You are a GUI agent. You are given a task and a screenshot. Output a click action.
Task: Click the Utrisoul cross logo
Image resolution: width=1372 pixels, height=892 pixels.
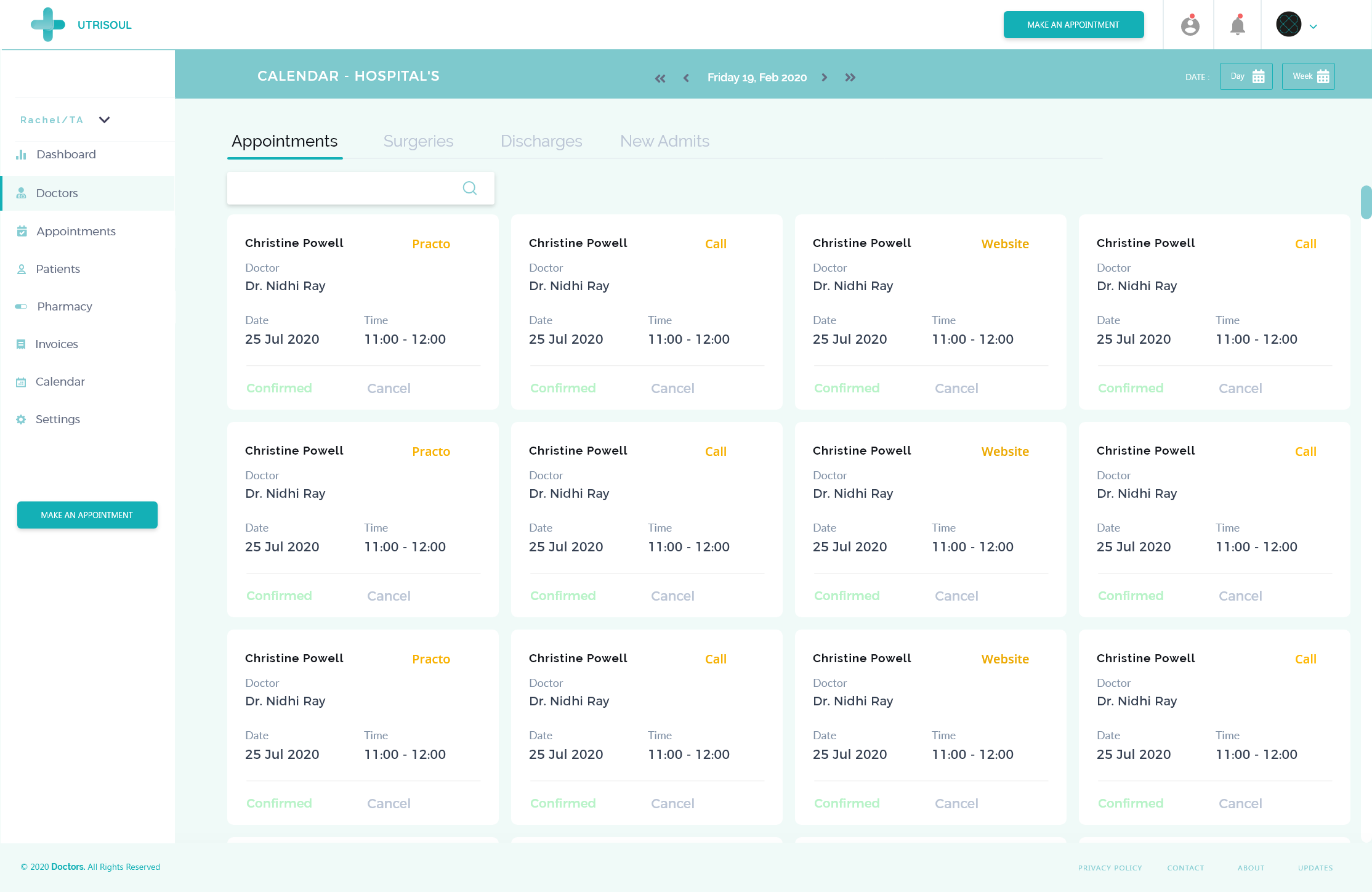[48, 25]
